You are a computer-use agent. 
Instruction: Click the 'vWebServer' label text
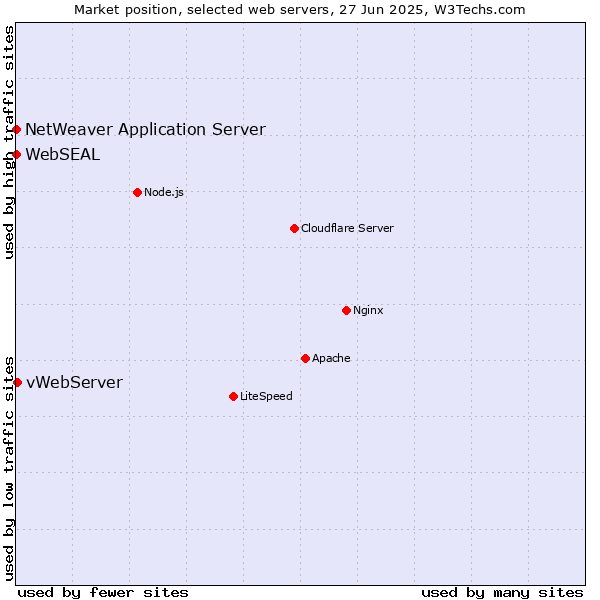pyautogui.click(x=75, y=382)
